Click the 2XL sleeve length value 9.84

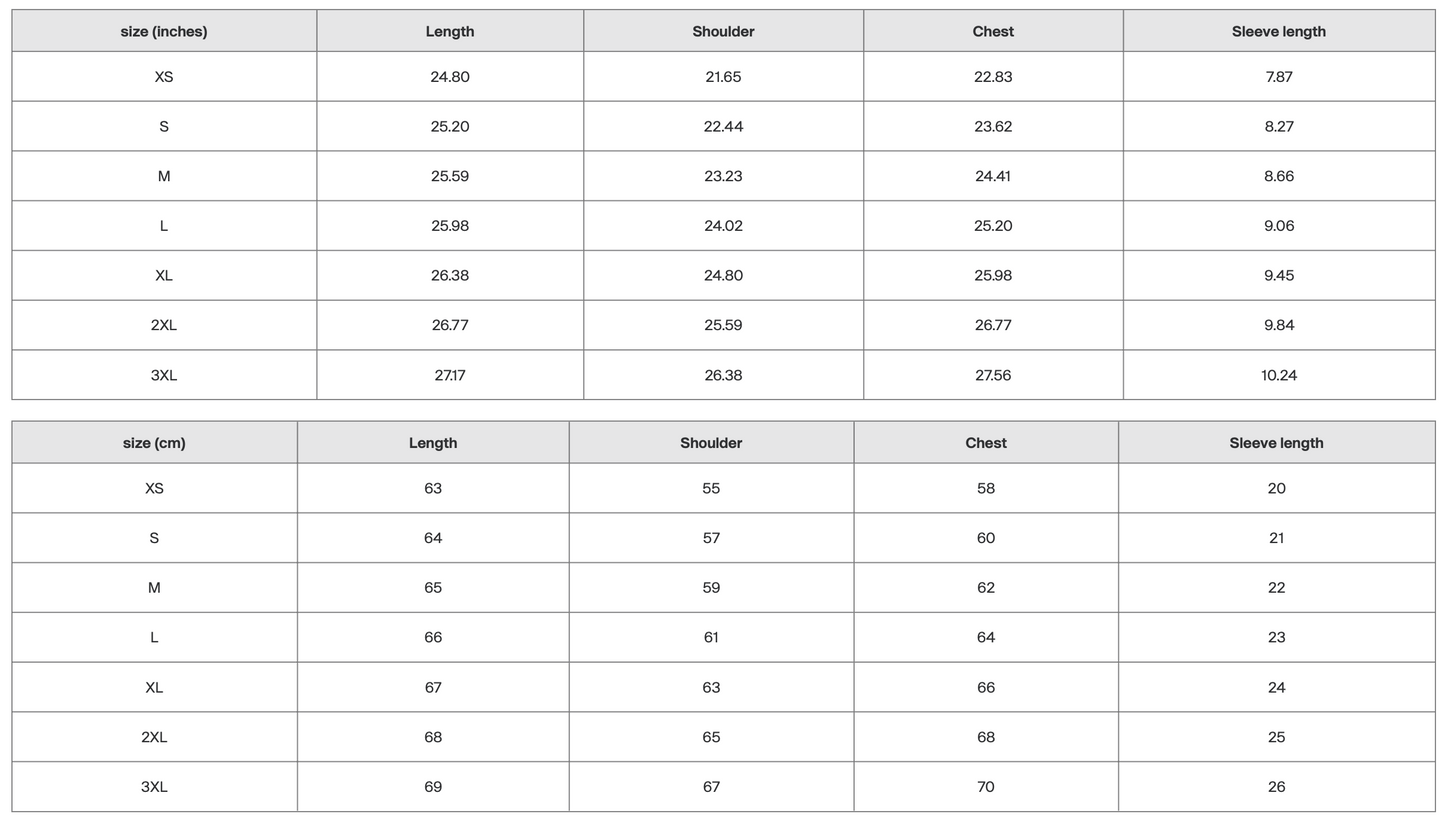point(1279,325)
